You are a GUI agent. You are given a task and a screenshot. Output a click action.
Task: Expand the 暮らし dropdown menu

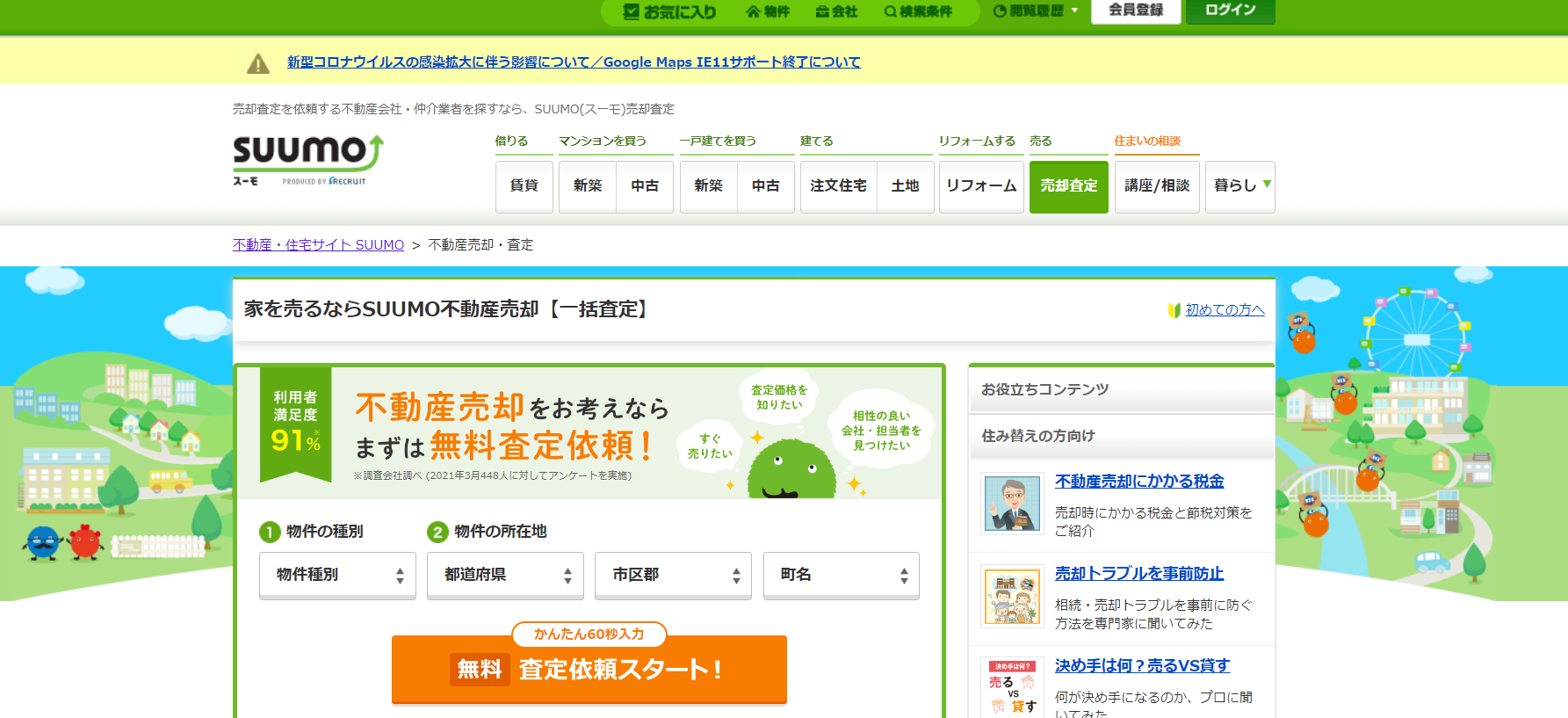pos(1240,186)
